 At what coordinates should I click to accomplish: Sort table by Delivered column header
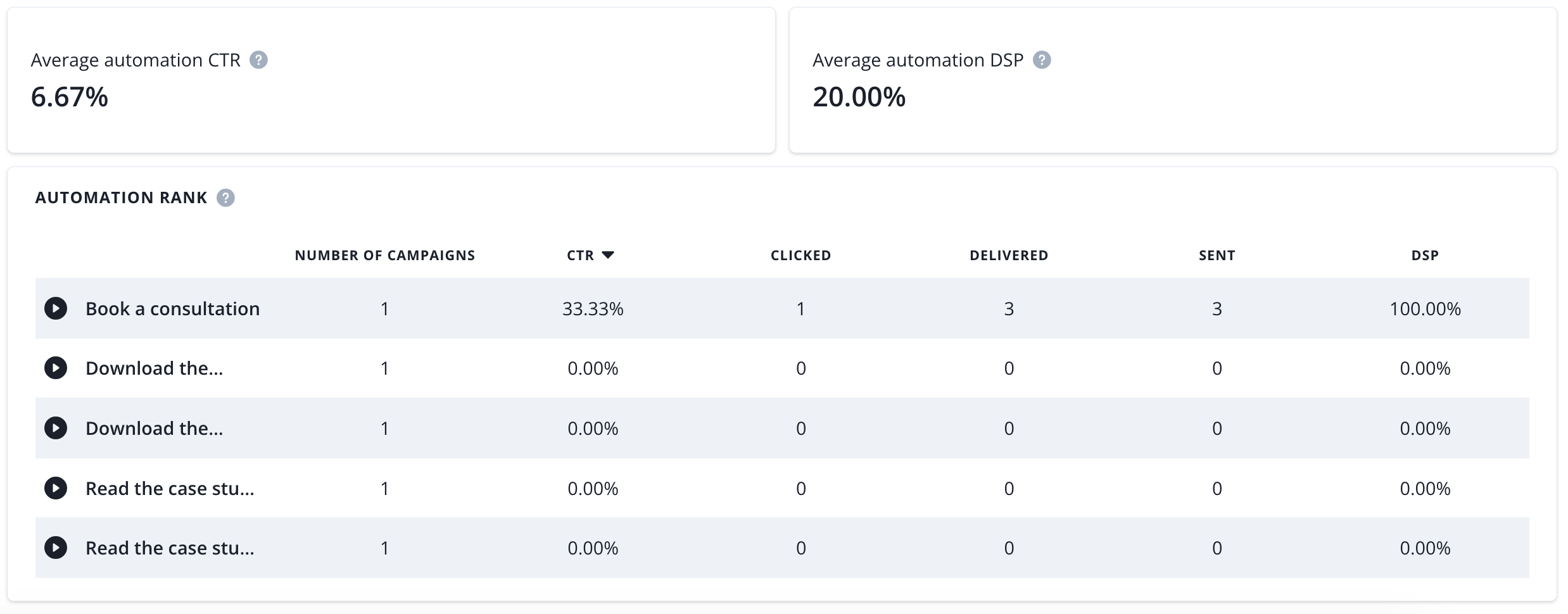pyautogui.click(x=1009, y=255)
